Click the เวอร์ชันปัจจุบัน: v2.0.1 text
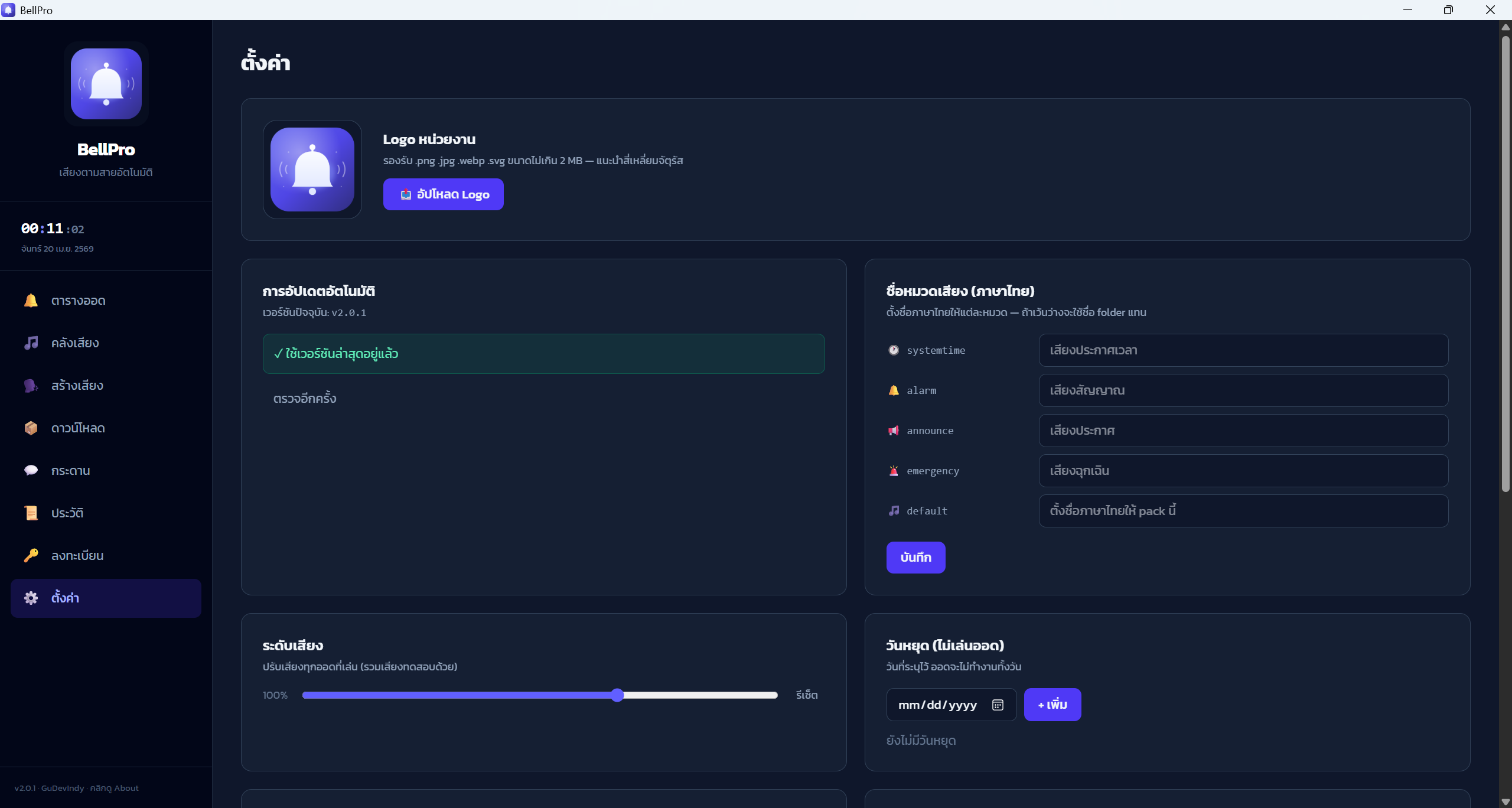 point(314,312)
